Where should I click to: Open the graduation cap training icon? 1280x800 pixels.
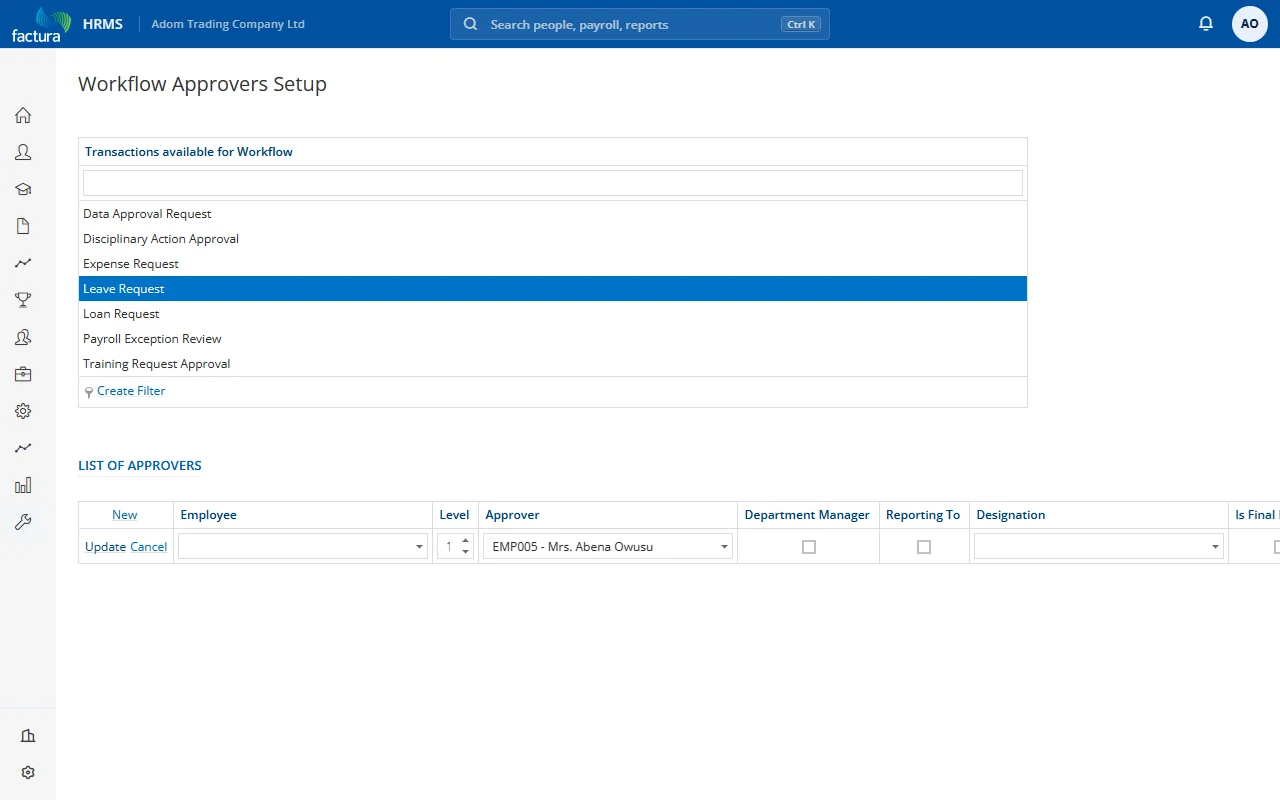(23, 189)
